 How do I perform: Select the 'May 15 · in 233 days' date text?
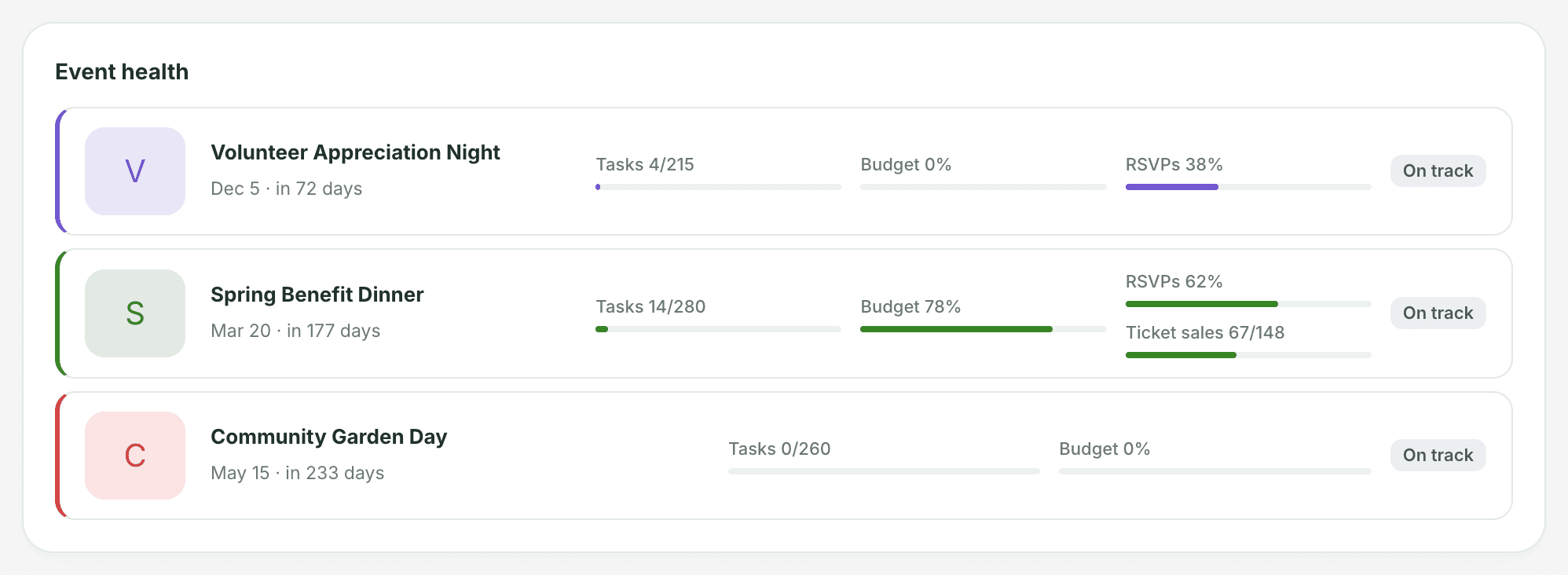[x=298, y=474]
